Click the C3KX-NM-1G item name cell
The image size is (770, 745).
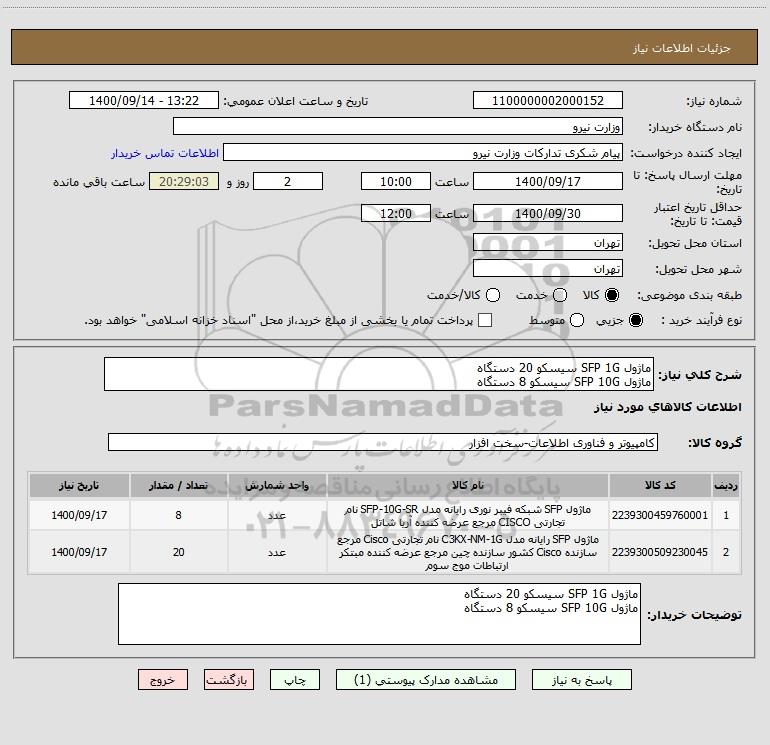click(x=468, y=552)
